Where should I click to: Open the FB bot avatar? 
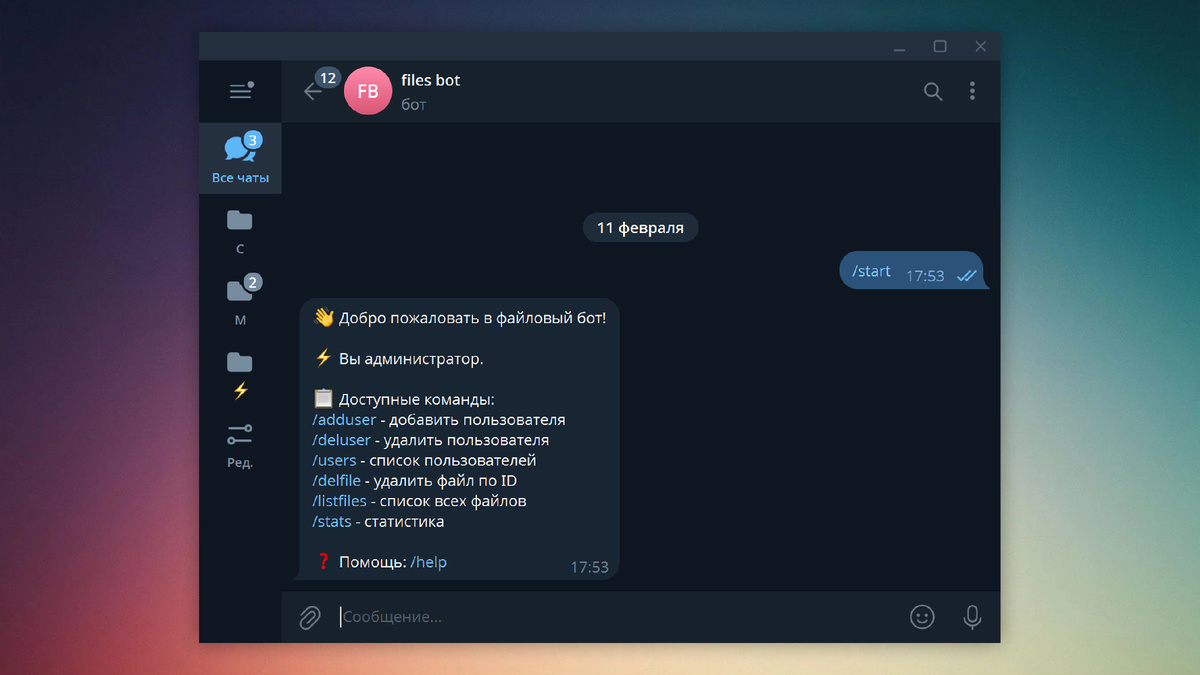(368, 91)
